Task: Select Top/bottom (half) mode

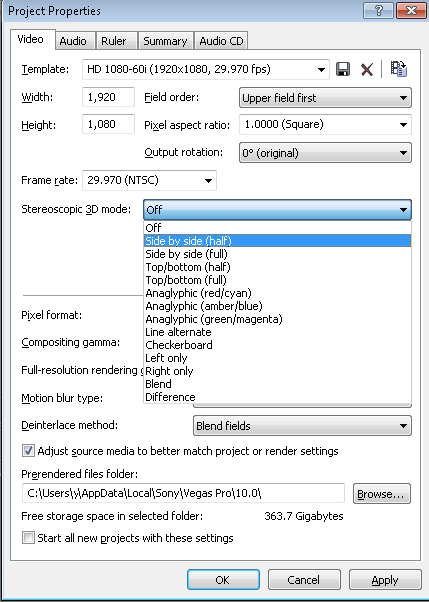Action: pos(277,267)
